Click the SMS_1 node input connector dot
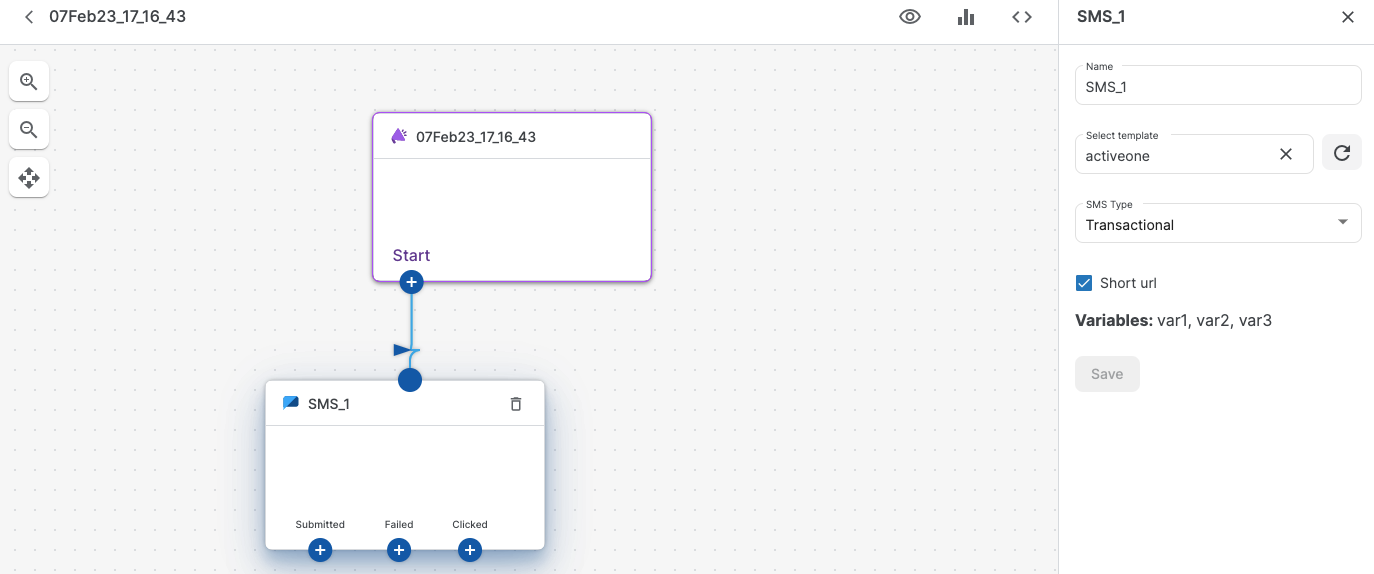The image size is (1374, 574). click(410, 380)
